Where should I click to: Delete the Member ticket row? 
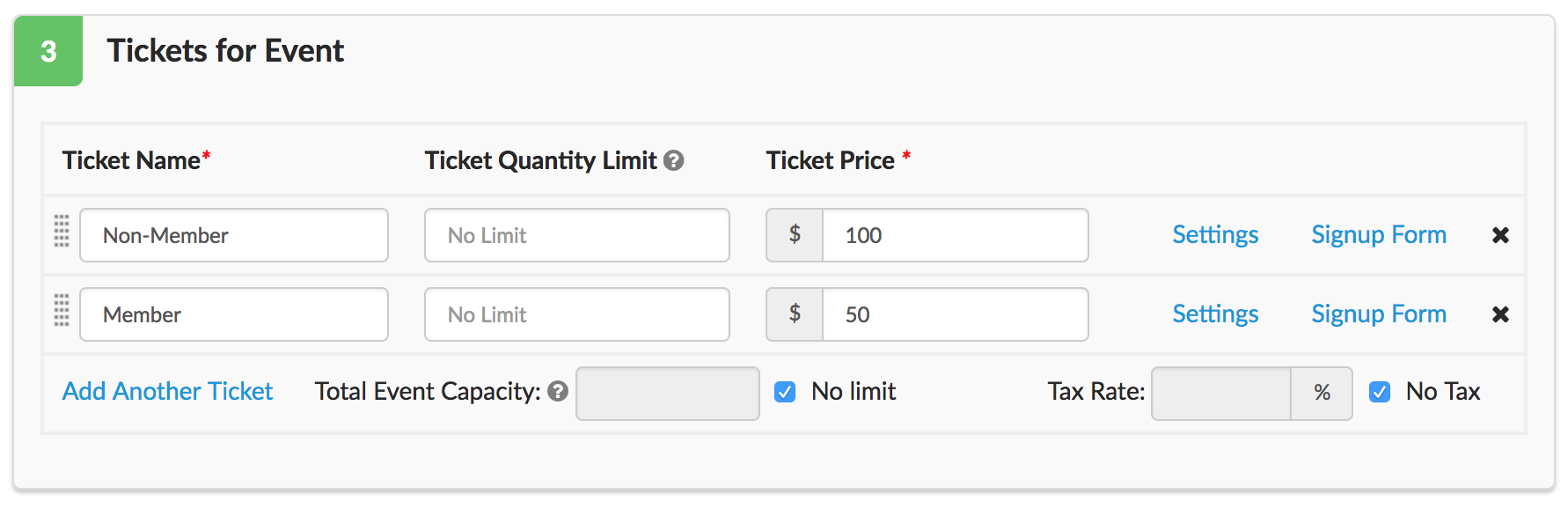pos(1500,314)
